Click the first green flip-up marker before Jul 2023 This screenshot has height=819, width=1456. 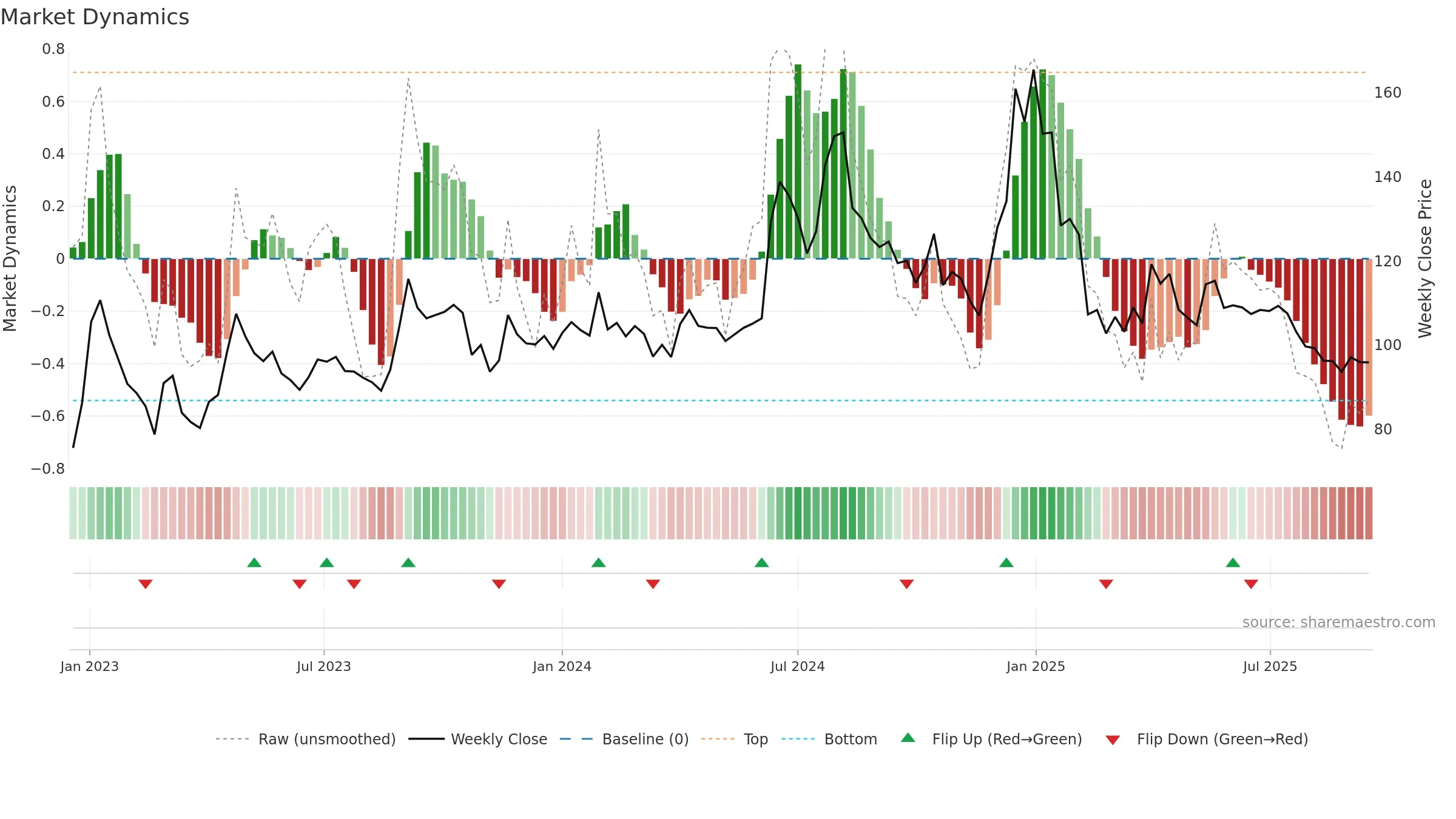coord(254,562)
